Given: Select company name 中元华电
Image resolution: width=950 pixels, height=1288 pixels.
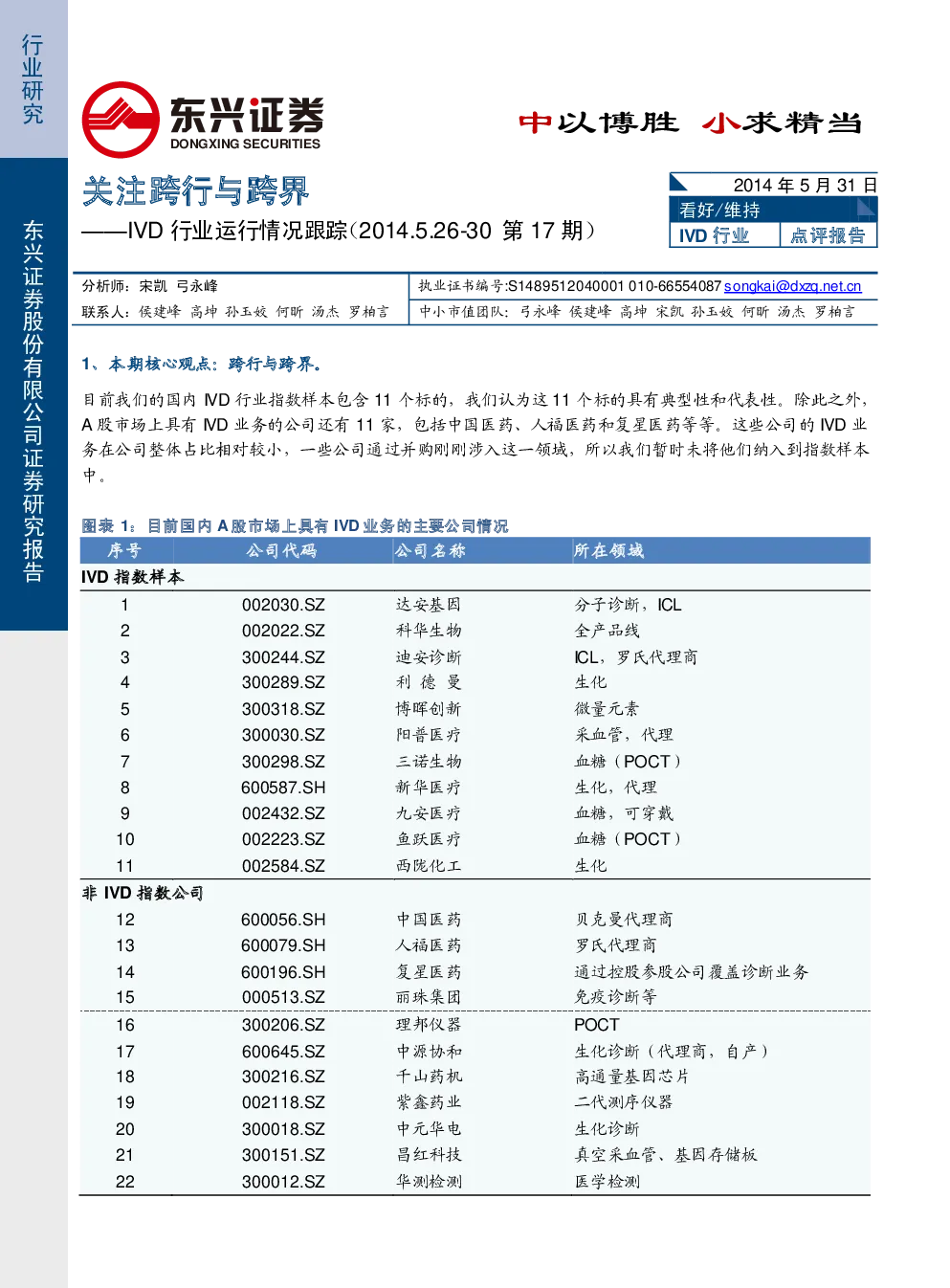Looking at the screenshot, I should (429, 1129).
